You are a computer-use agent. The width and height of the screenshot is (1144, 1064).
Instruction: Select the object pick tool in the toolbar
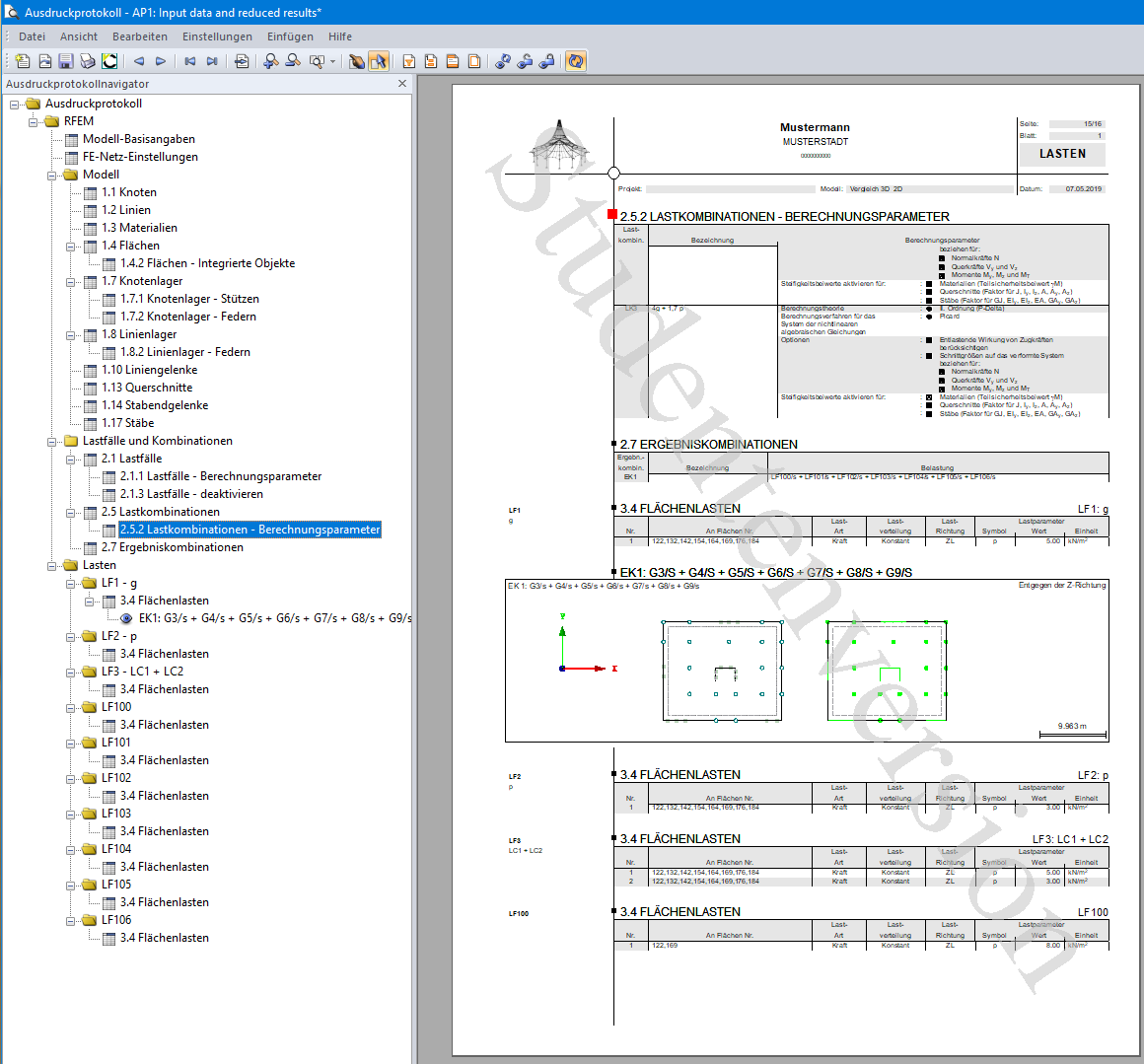click(380, 61)
